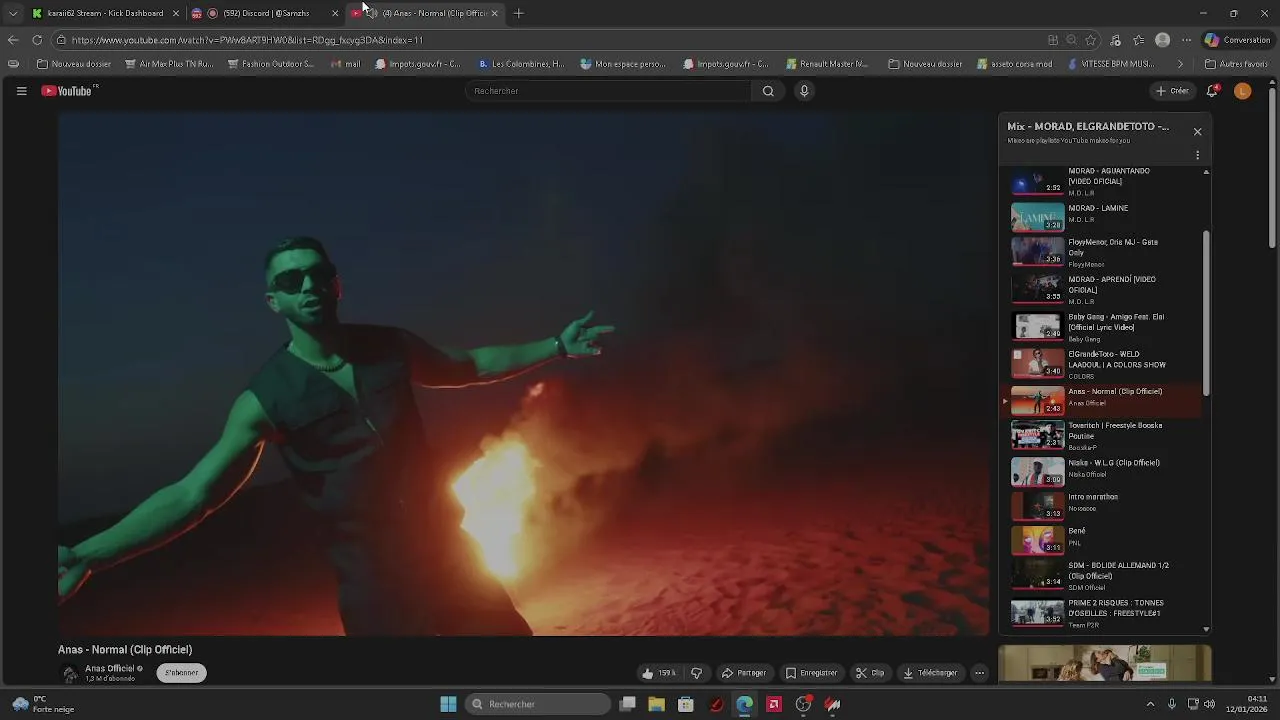Open a new browser tab

pos(518,13)
